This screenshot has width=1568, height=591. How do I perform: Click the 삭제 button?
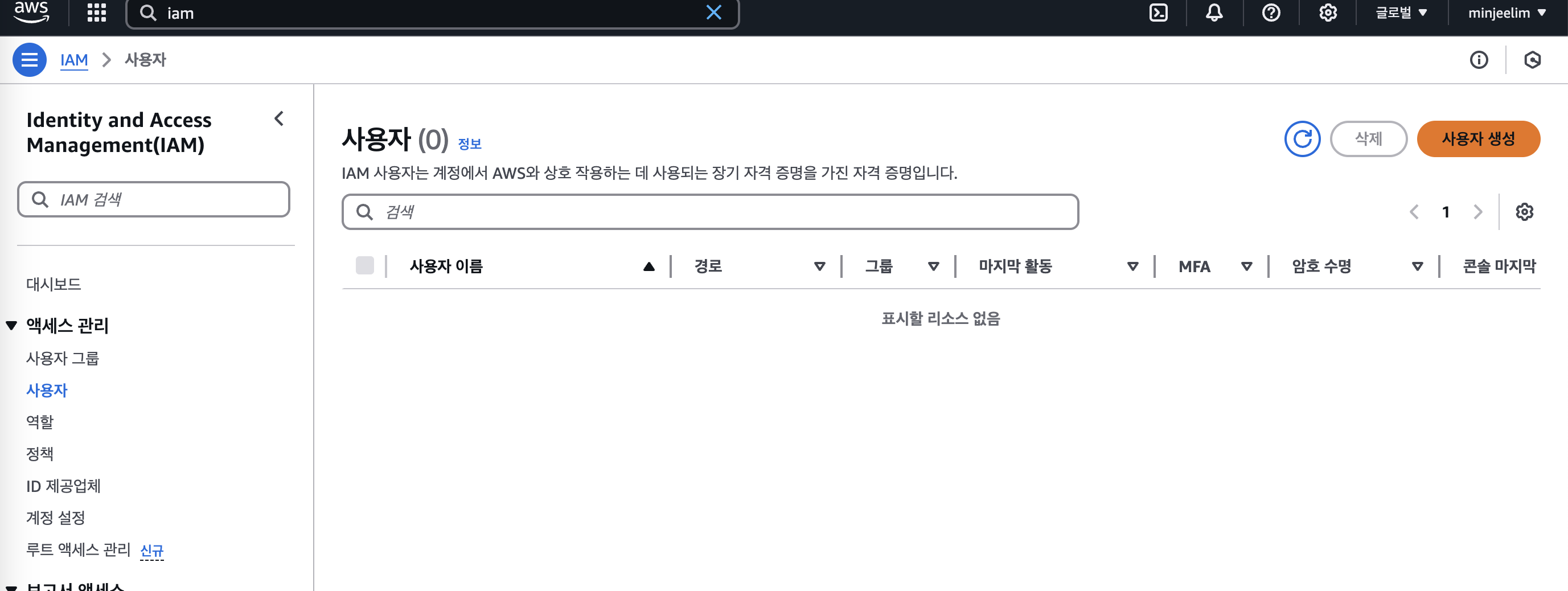tap(1368, 139)
